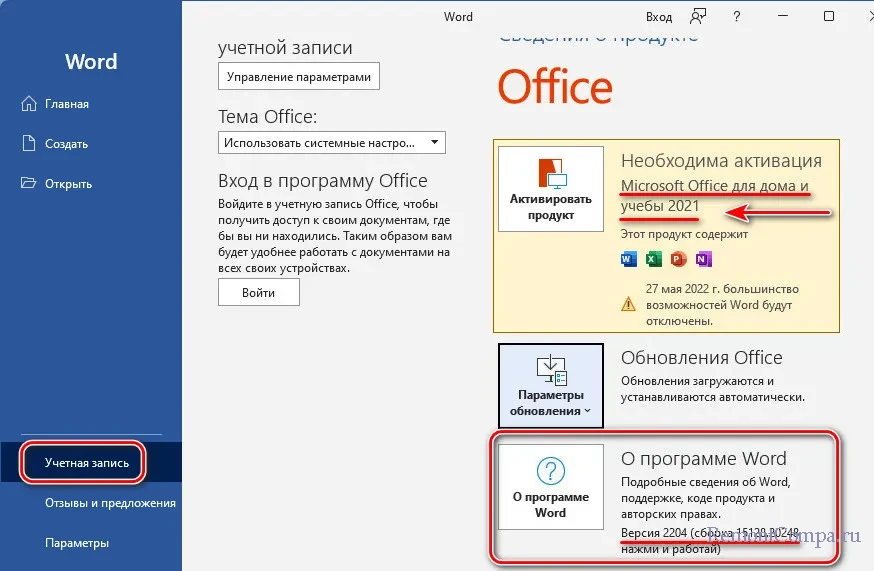Open the О программе Word button

tap(551, 488)
